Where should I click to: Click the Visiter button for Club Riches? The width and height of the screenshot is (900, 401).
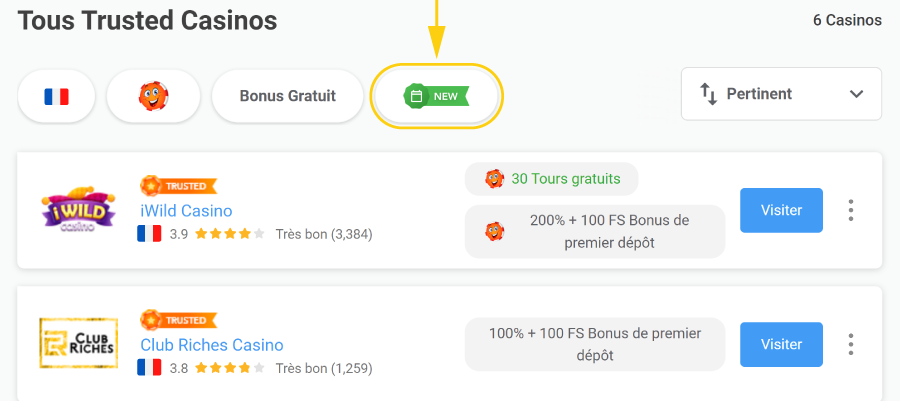tap(781, 344)
